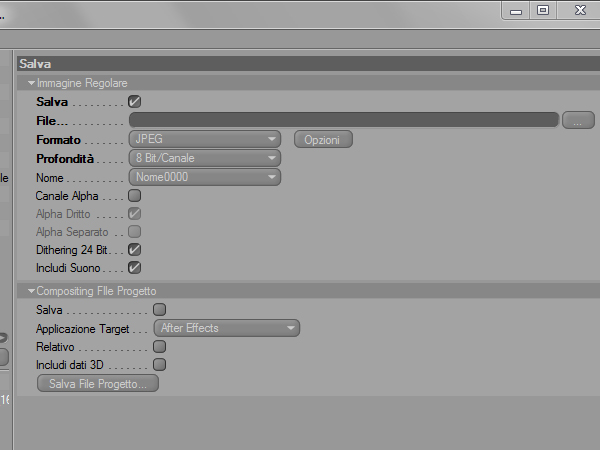Click the Canale Alpha label

point(67,196)
